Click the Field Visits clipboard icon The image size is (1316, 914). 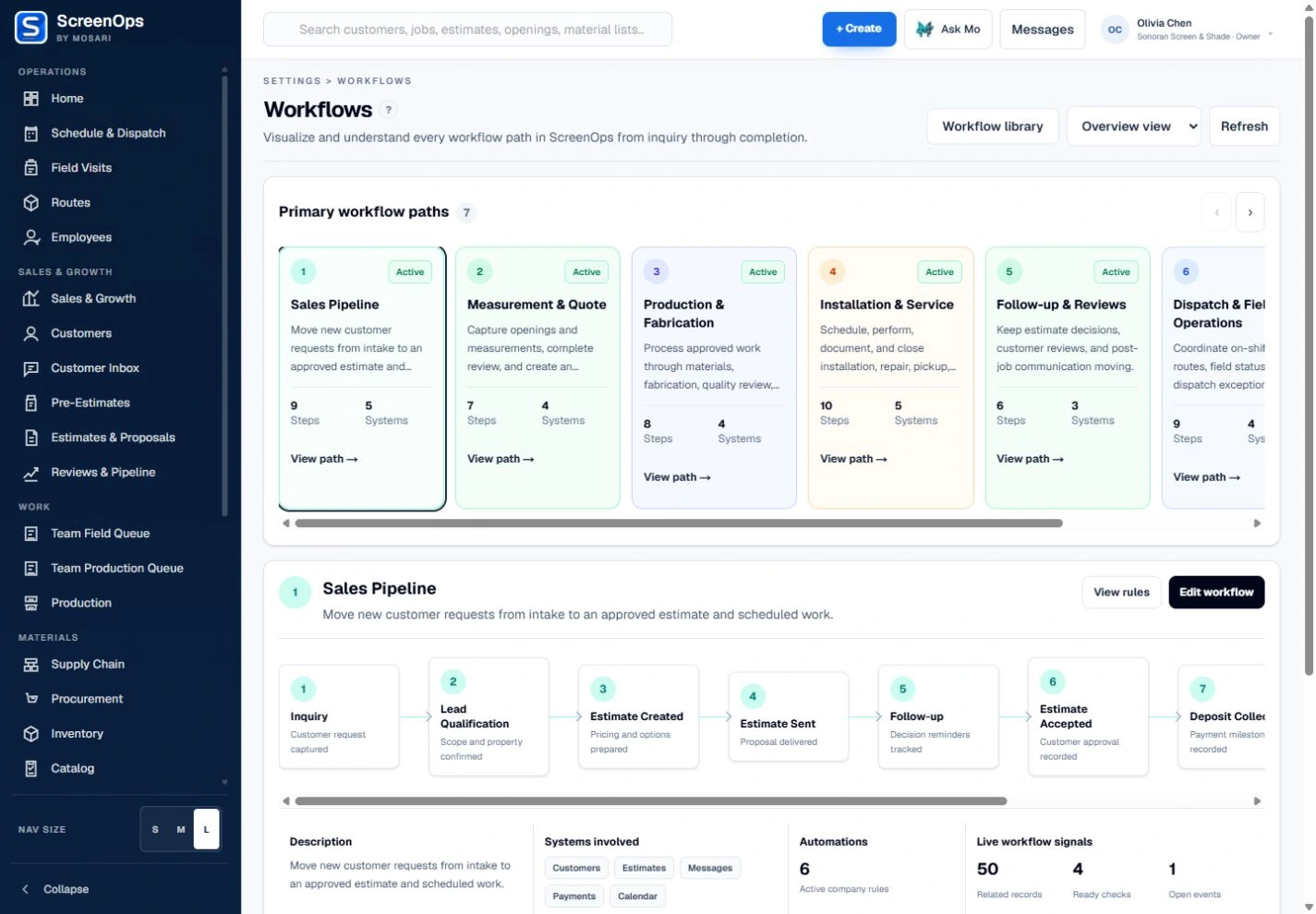[x=30, y=168]
